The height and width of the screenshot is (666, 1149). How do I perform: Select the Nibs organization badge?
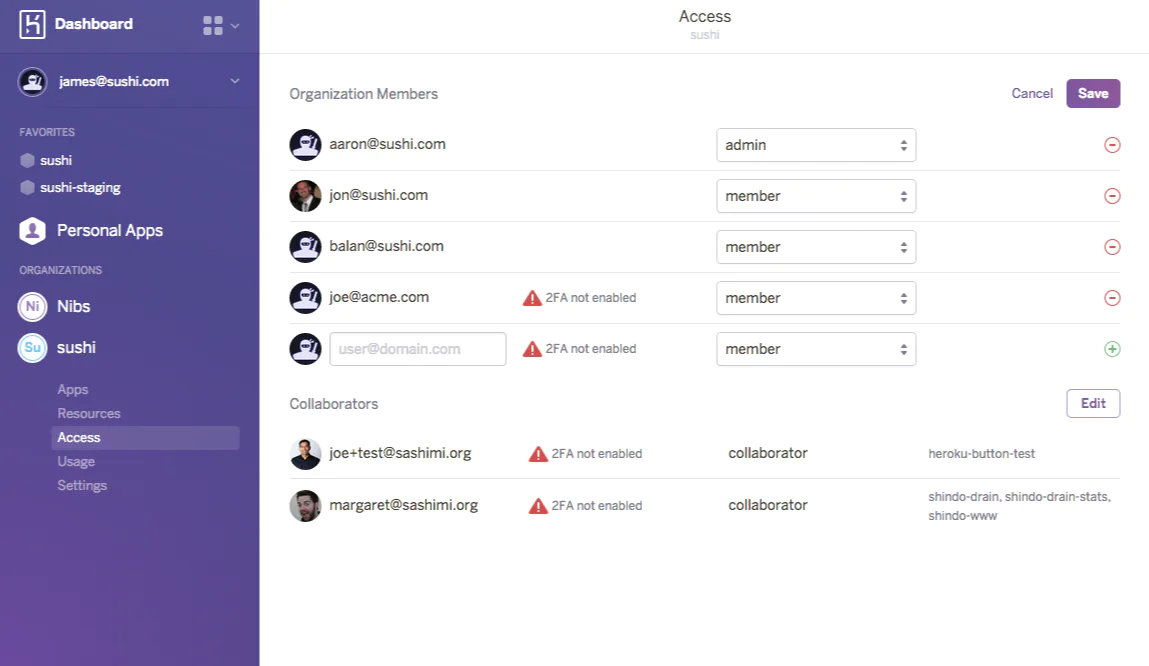(x=32, y=306)
